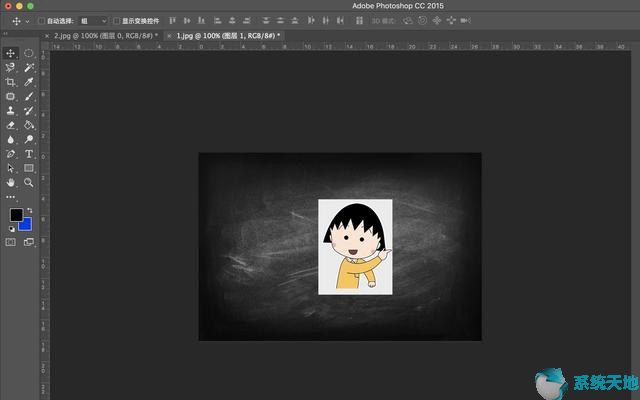Swap foreground and background colors
The height and width of the screenshot is (400, 640).
(30, 211)
